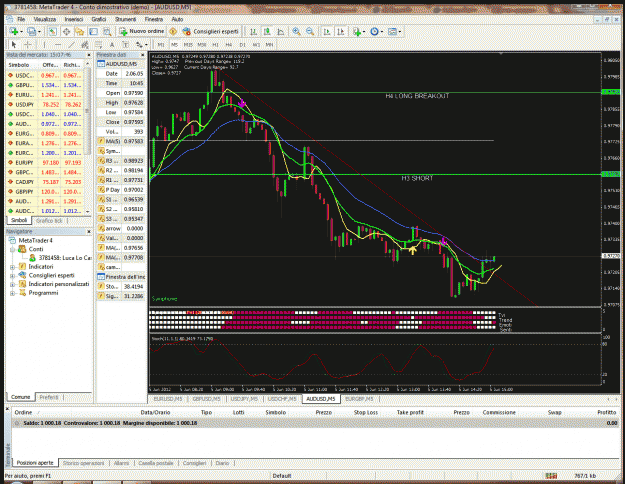Click the chart templates icon

pos(392,31)
